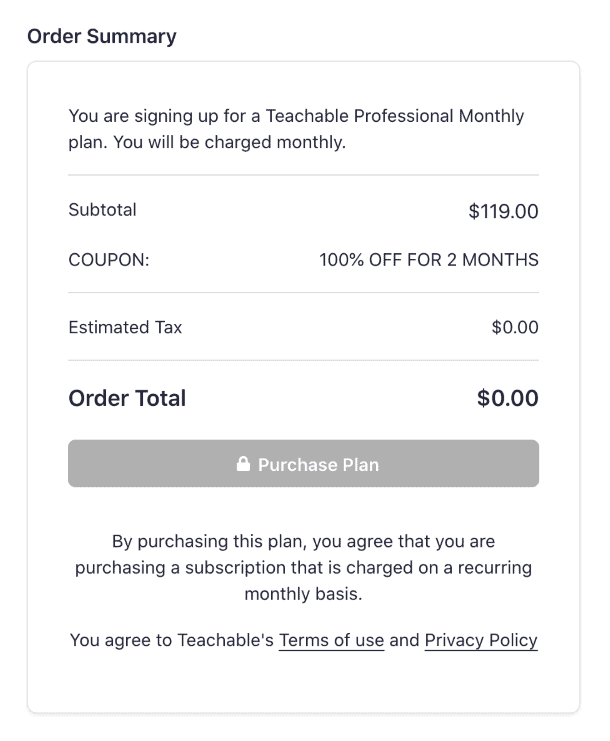Click the word 'and' between policy links
Image resolution: width=610 pixels, height=741 pixels.
coord(404,641)
